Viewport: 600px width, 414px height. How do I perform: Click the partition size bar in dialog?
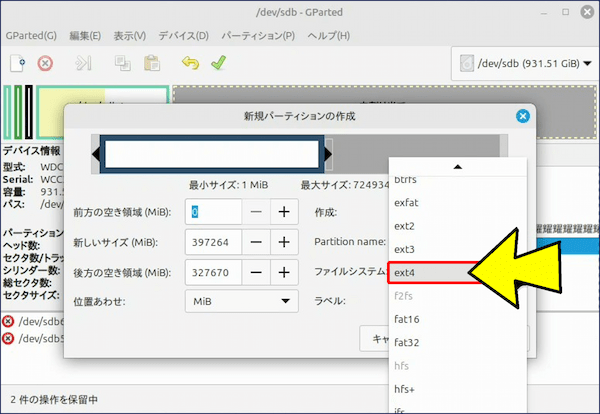[x=212, y=154]
